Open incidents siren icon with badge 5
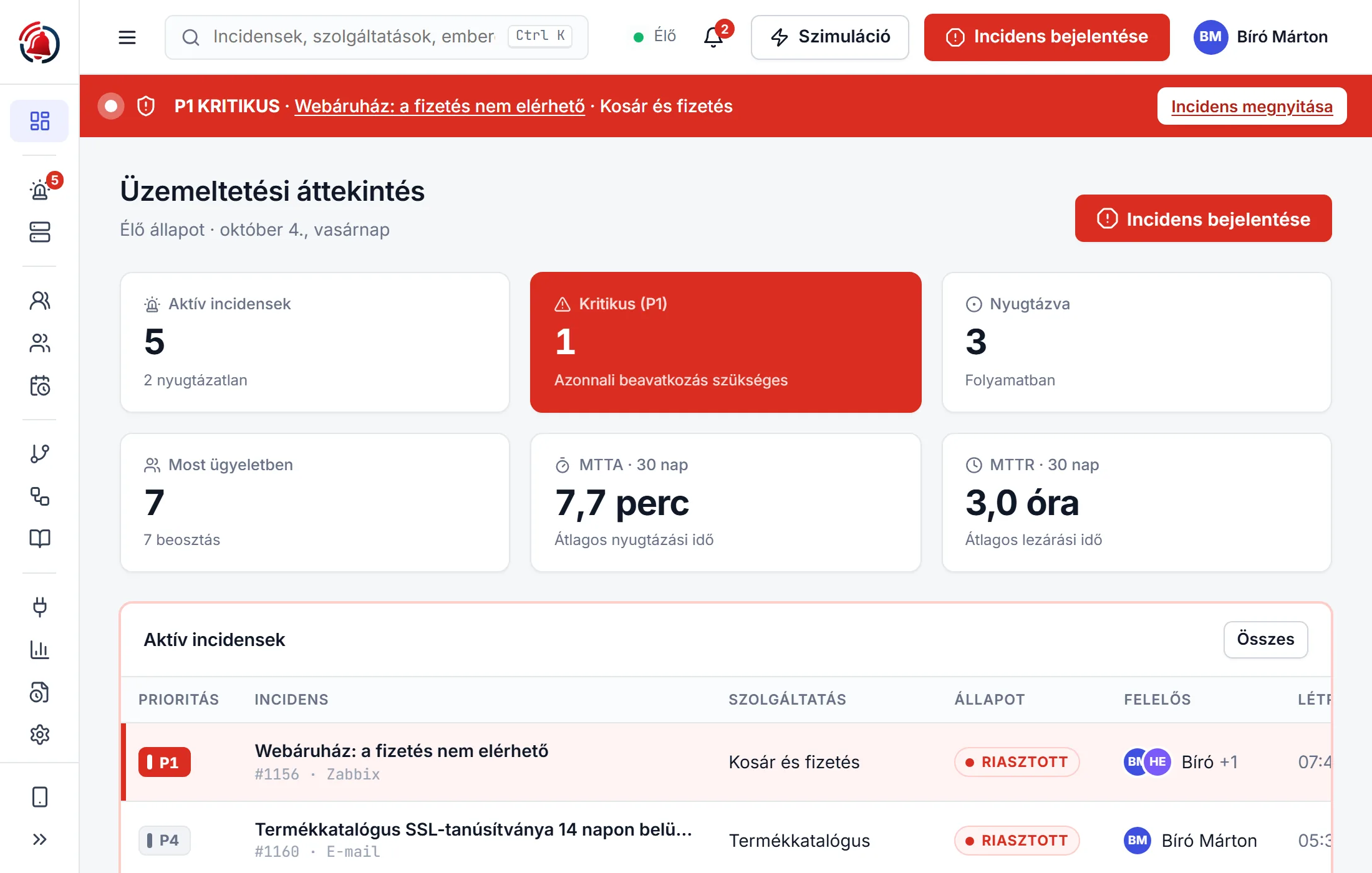1372x873 pixels. tap(40, 189)
